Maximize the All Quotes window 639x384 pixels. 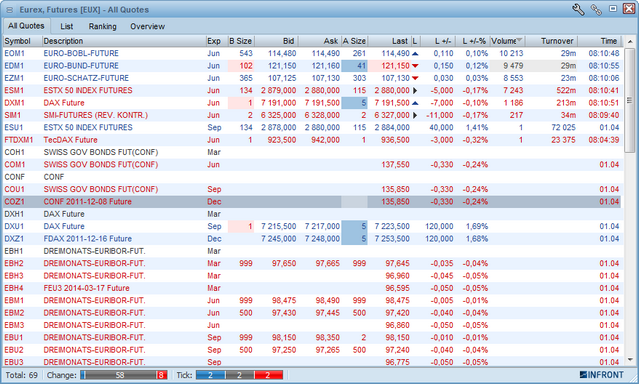(x=613, y=9)
